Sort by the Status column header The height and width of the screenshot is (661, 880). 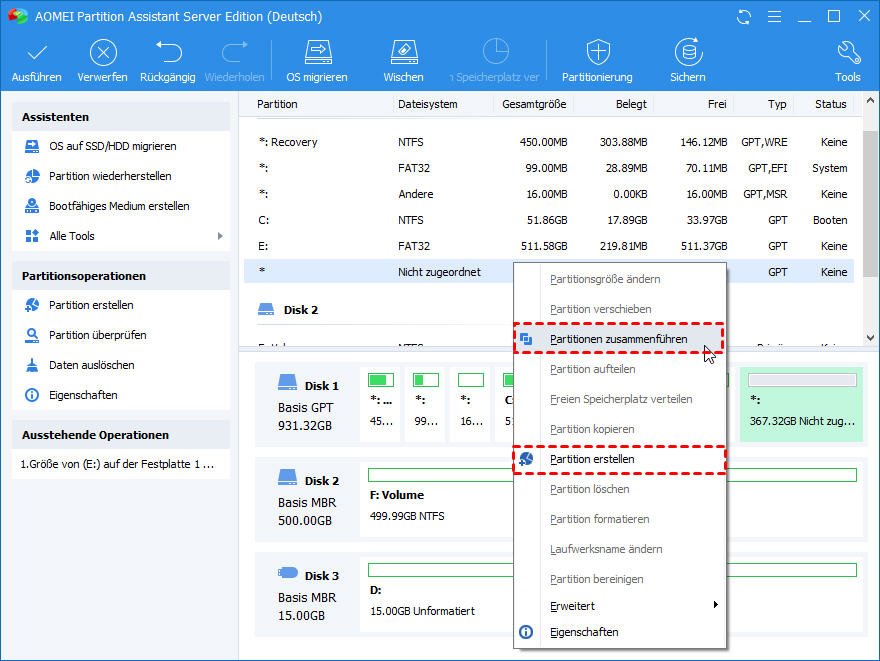click(831, 104)
